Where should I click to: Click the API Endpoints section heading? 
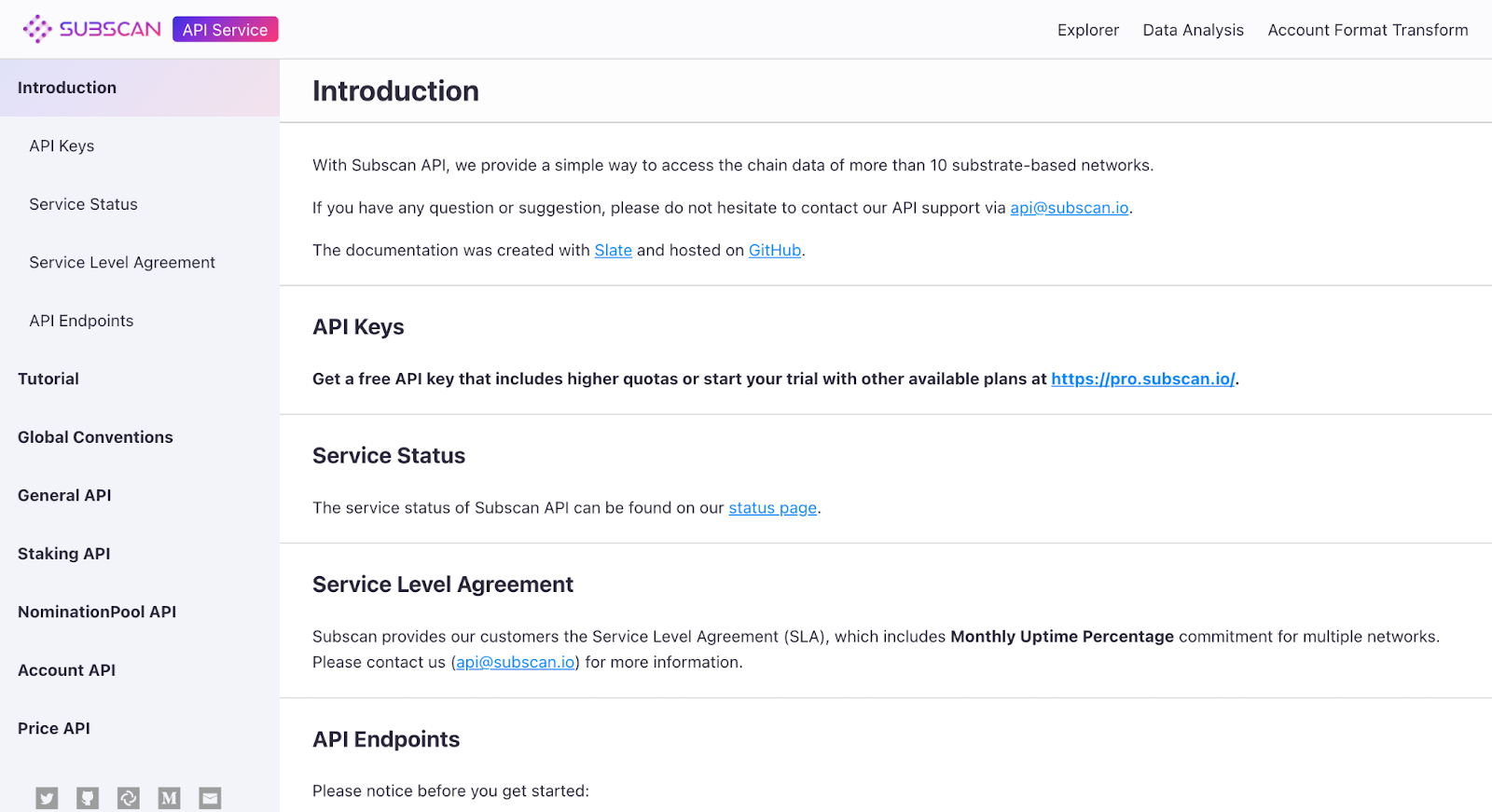coord(386,739)
